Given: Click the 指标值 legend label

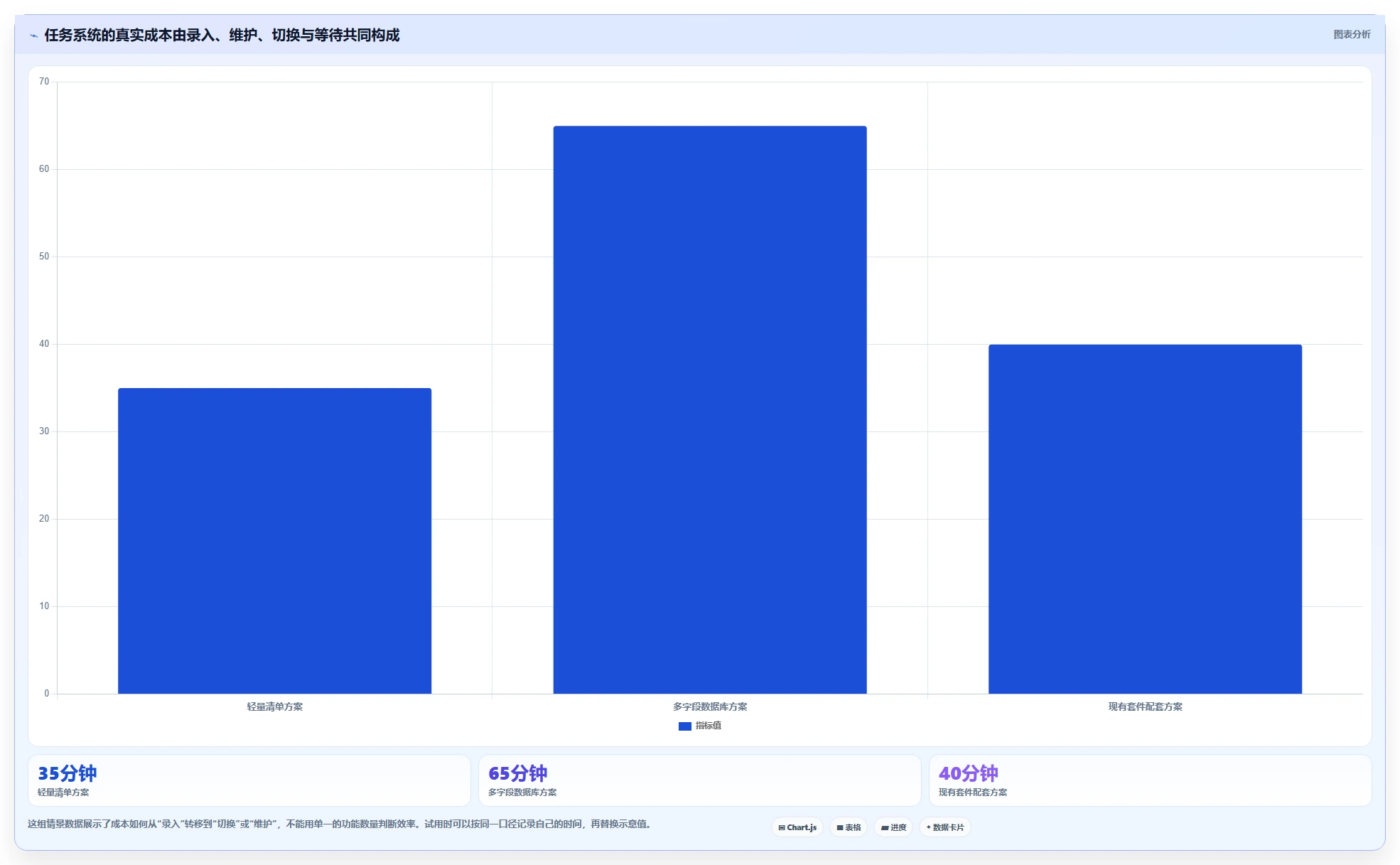Looking at the screenshot, I should coord(709,726).
